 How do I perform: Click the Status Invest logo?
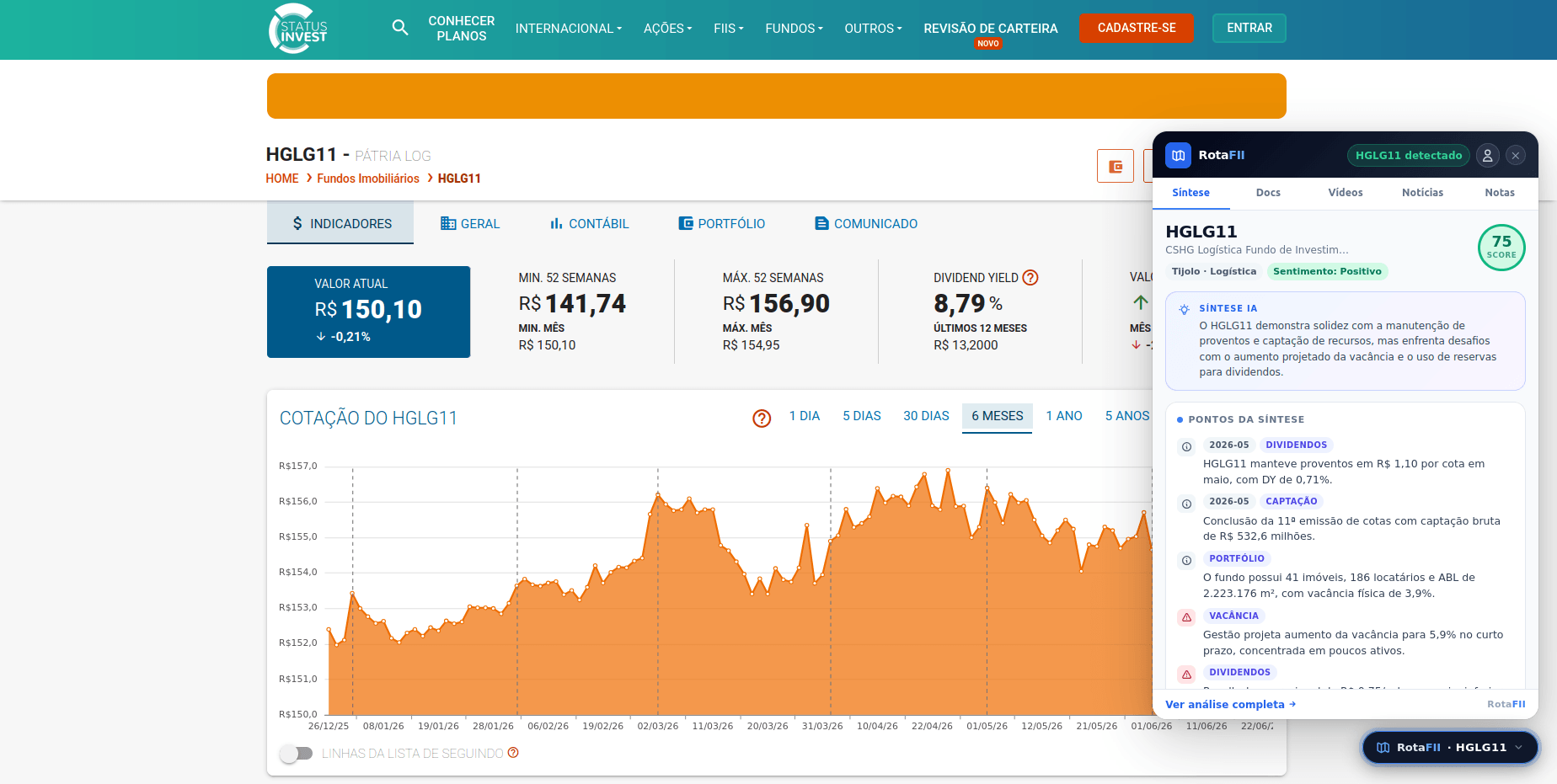tap(298, 29)
